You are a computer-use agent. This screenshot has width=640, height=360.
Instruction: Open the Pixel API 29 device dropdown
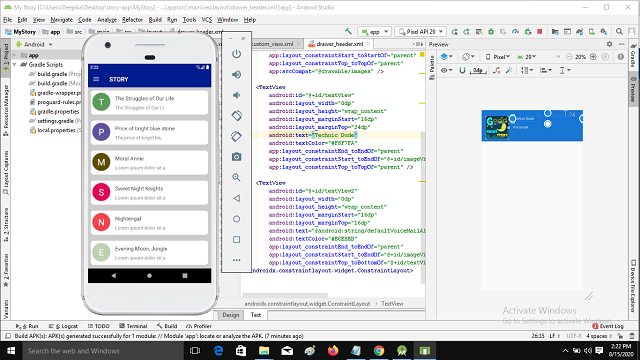click(x=420, y=31)
